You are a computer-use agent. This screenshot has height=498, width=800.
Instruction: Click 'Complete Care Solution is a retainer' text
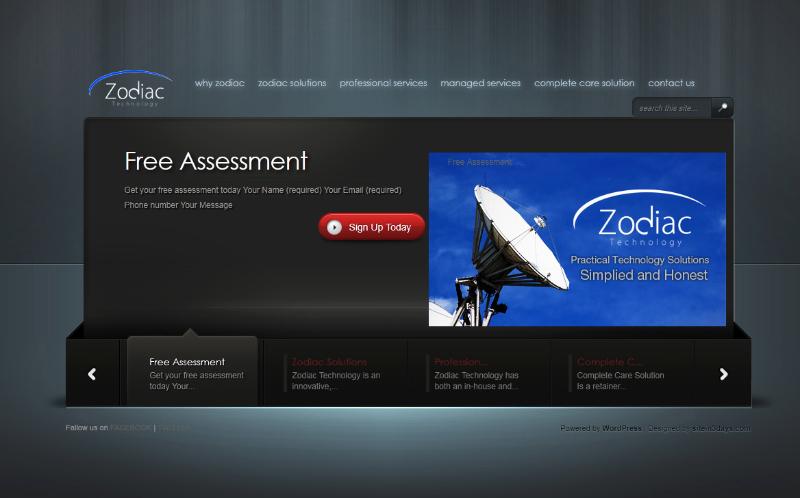point(620,381)
